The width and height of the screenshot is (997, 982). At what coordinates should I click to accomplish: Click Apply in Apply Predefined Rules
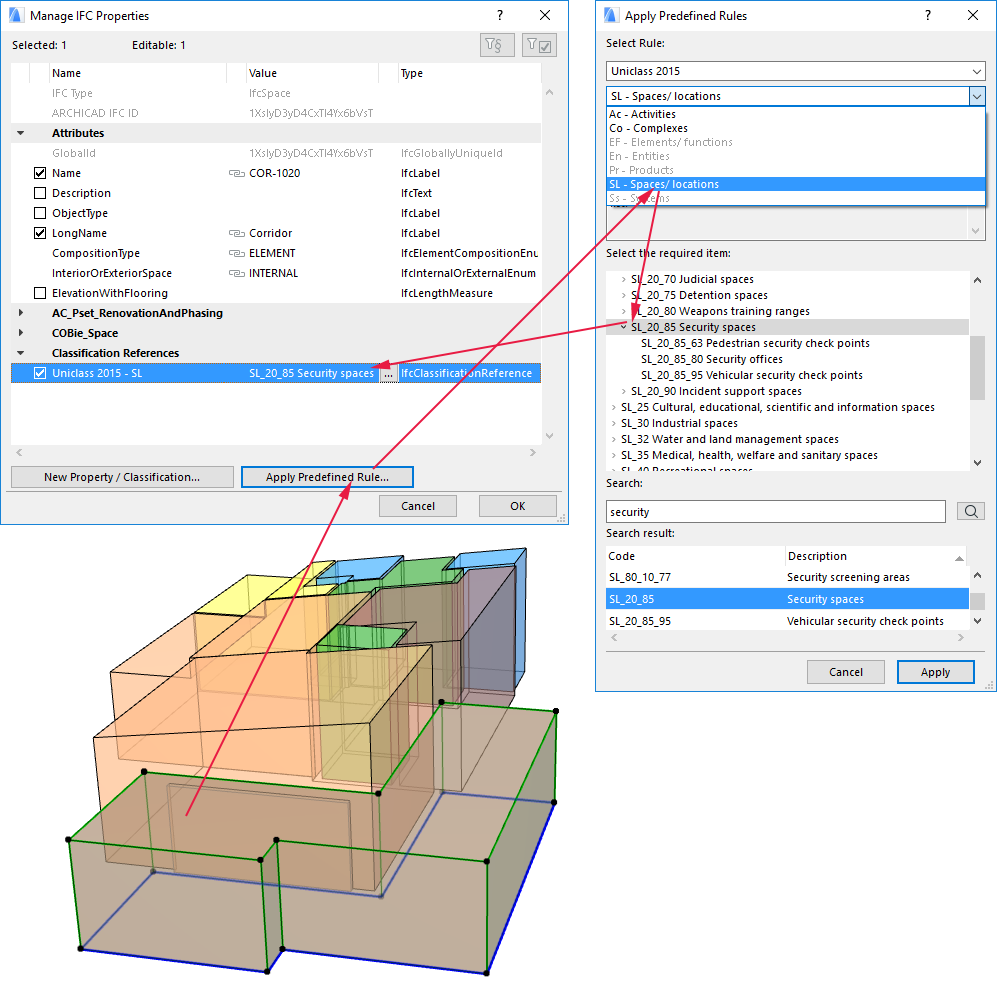[935, 672]
